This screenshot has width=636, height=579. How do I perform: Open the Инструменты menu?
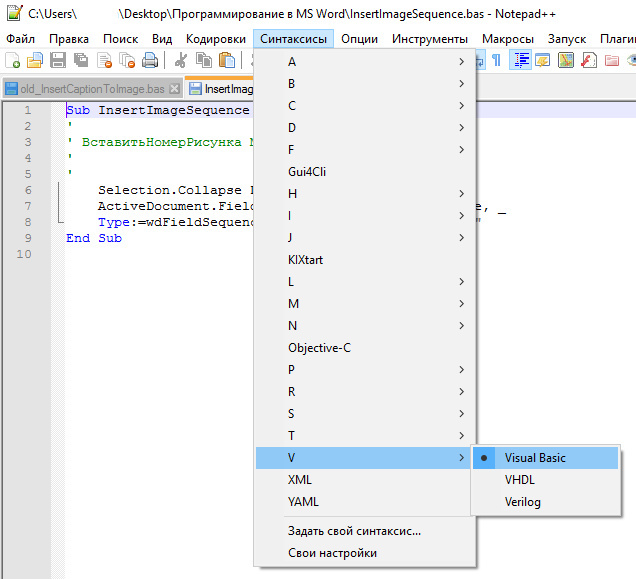tap(430, 39)
